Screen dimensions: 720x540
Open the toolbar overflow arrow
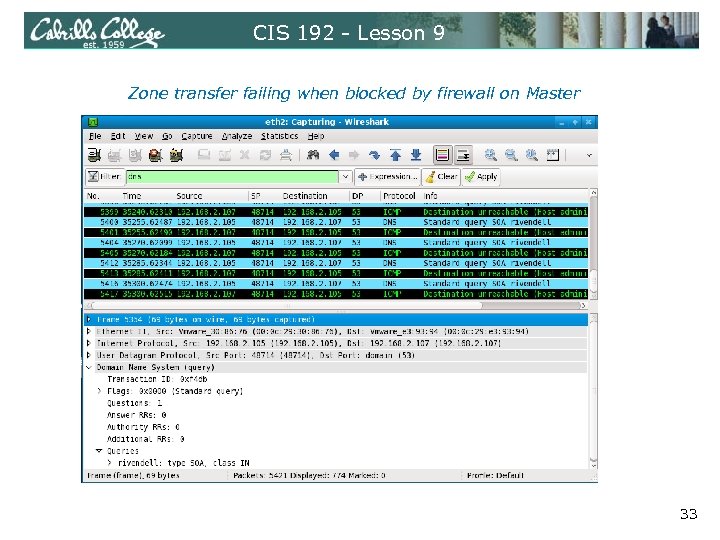tap(589, 156)
